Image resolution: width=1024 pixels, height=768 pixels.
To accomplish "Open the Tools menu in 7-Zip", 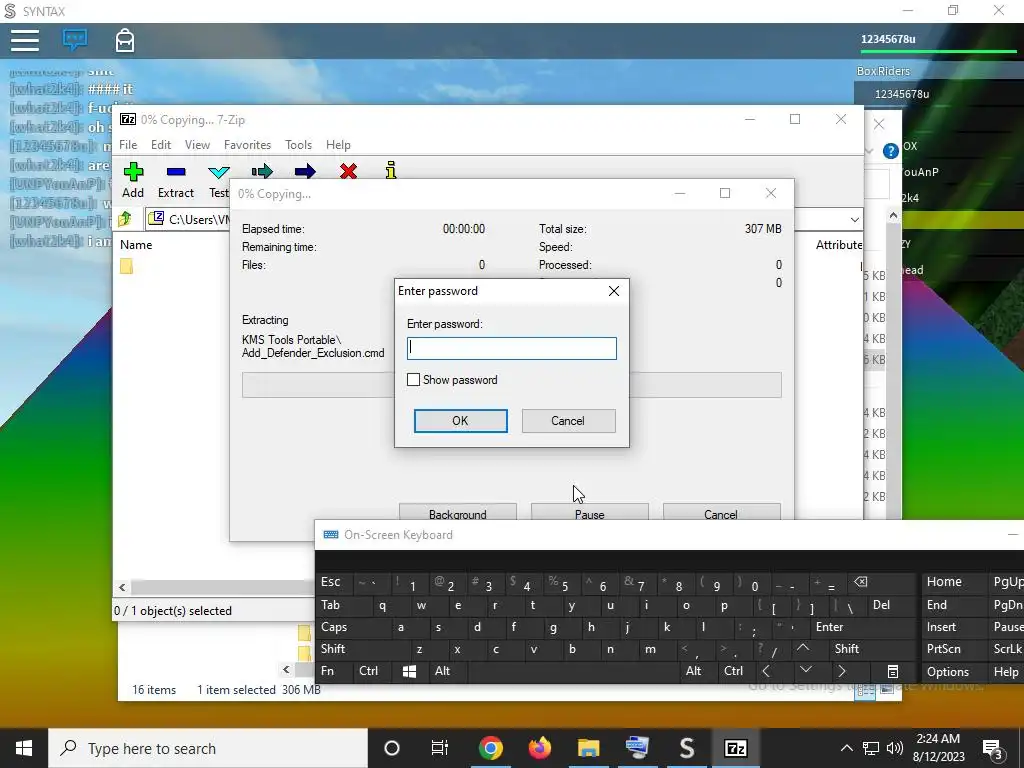I will click(298, 145).
